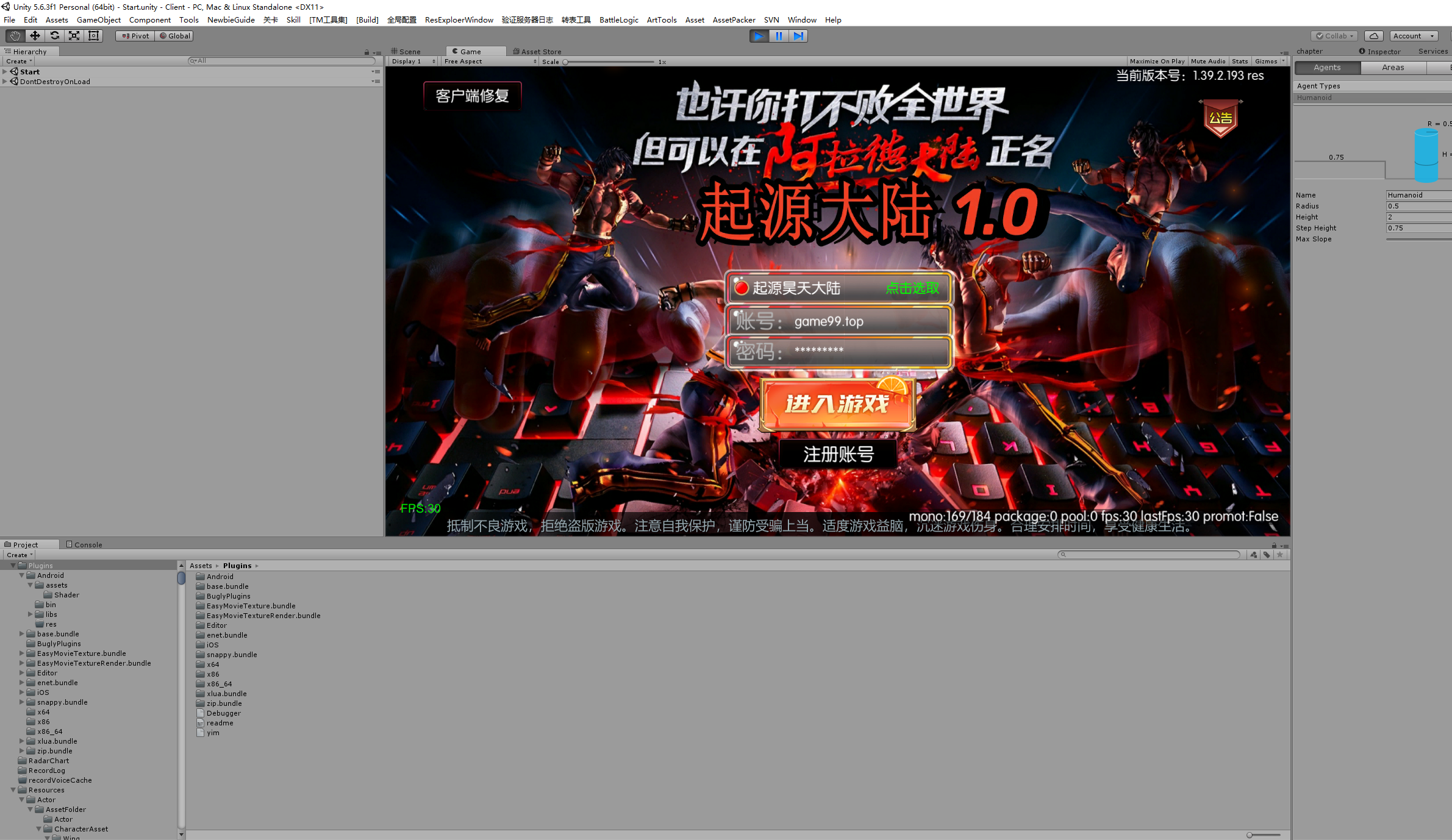This screenshot has height=840, width=1452.
Task: Click the cloud services icon
Action: [1373, 36]
